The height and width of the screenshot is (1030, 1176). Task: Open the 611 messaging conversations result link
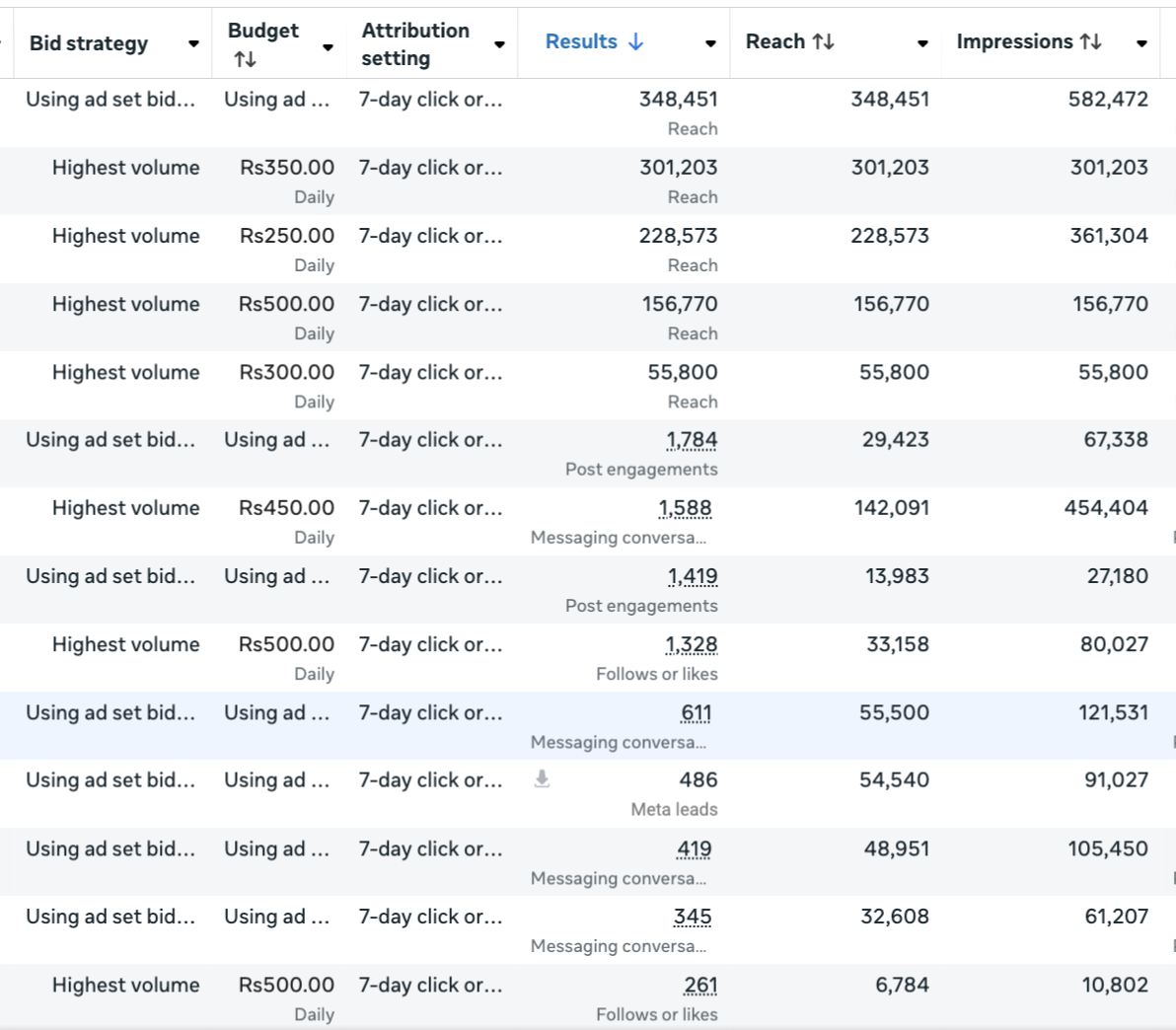[x=696, y=712]
